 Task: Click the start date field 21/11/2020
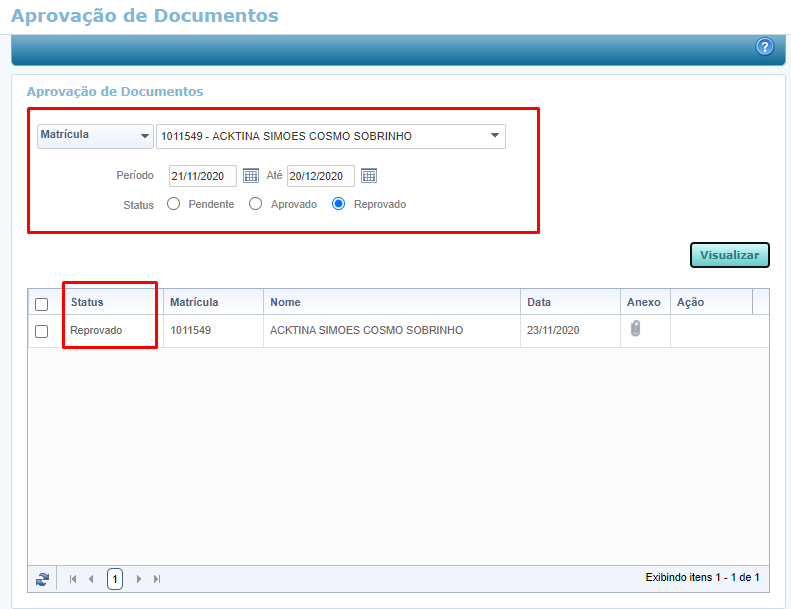pos(203,176)
